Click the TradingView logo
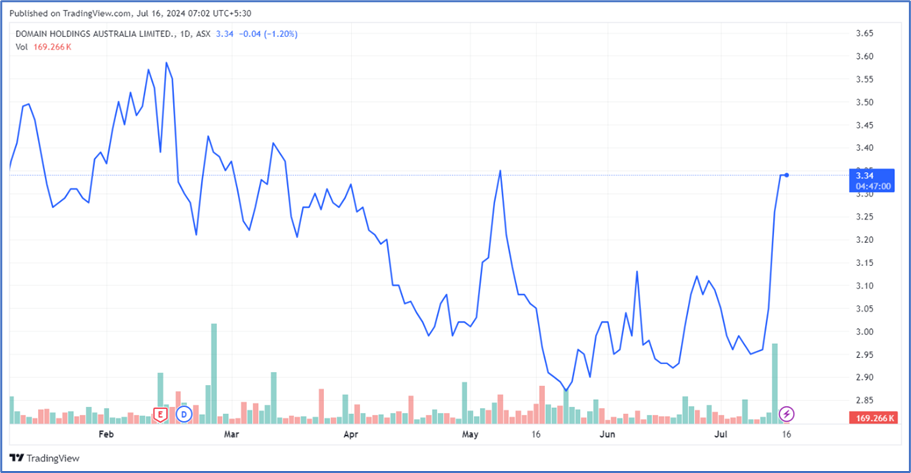Image resolution: width=911 pixels, height=473 pixels. pos(45,458)
